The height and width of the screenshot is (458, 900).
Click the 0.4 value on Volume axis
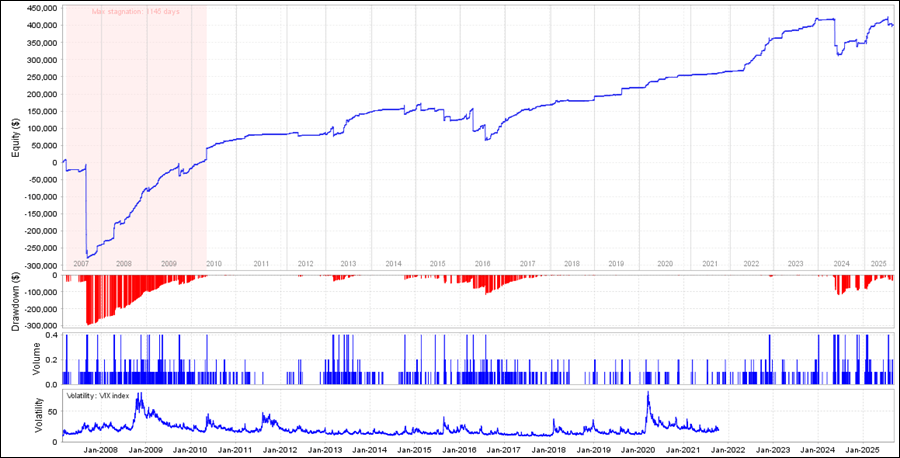click(x=53, y=335)
